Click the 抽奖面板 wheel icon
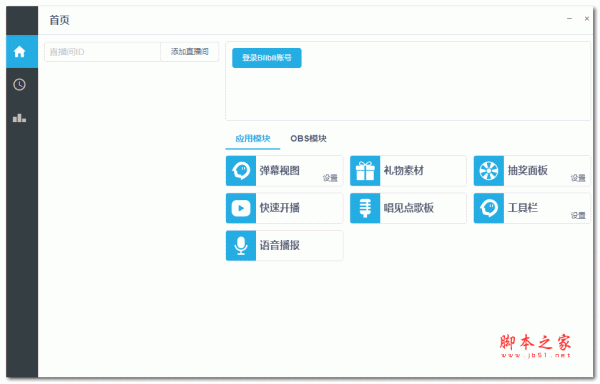This screenshot has height=384, width=600. (489, 171)
